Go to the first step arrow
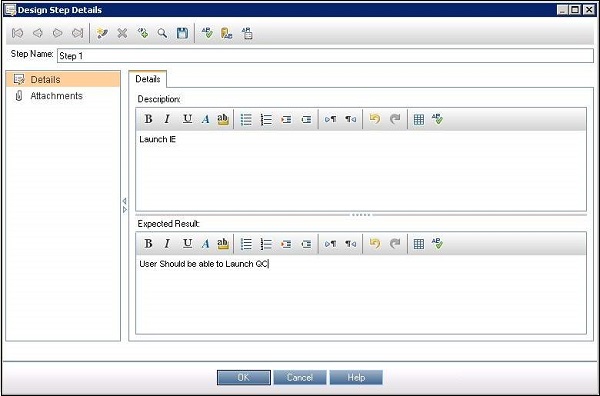Viewport: 600px width, 396px height. [17, 33]
